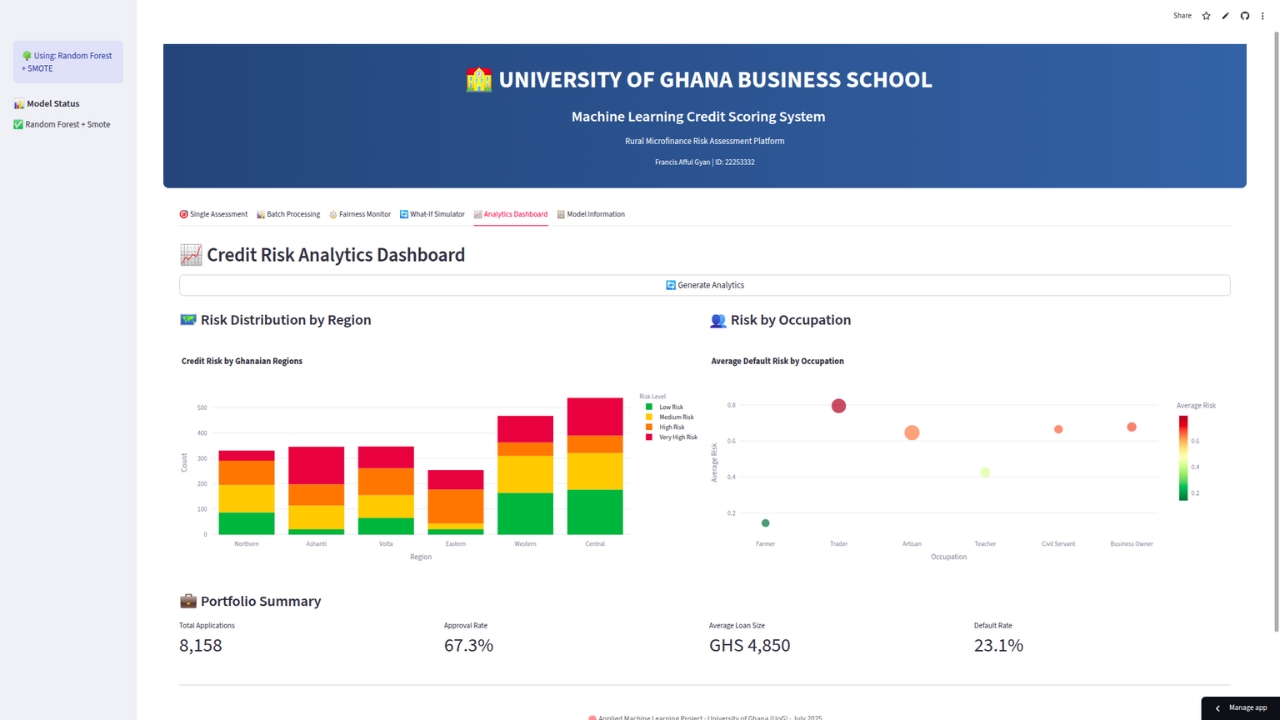This screenshot has height=720, width=1280.
Task: Click the Farmer data point bubble
Action: (x=765, y=523)
